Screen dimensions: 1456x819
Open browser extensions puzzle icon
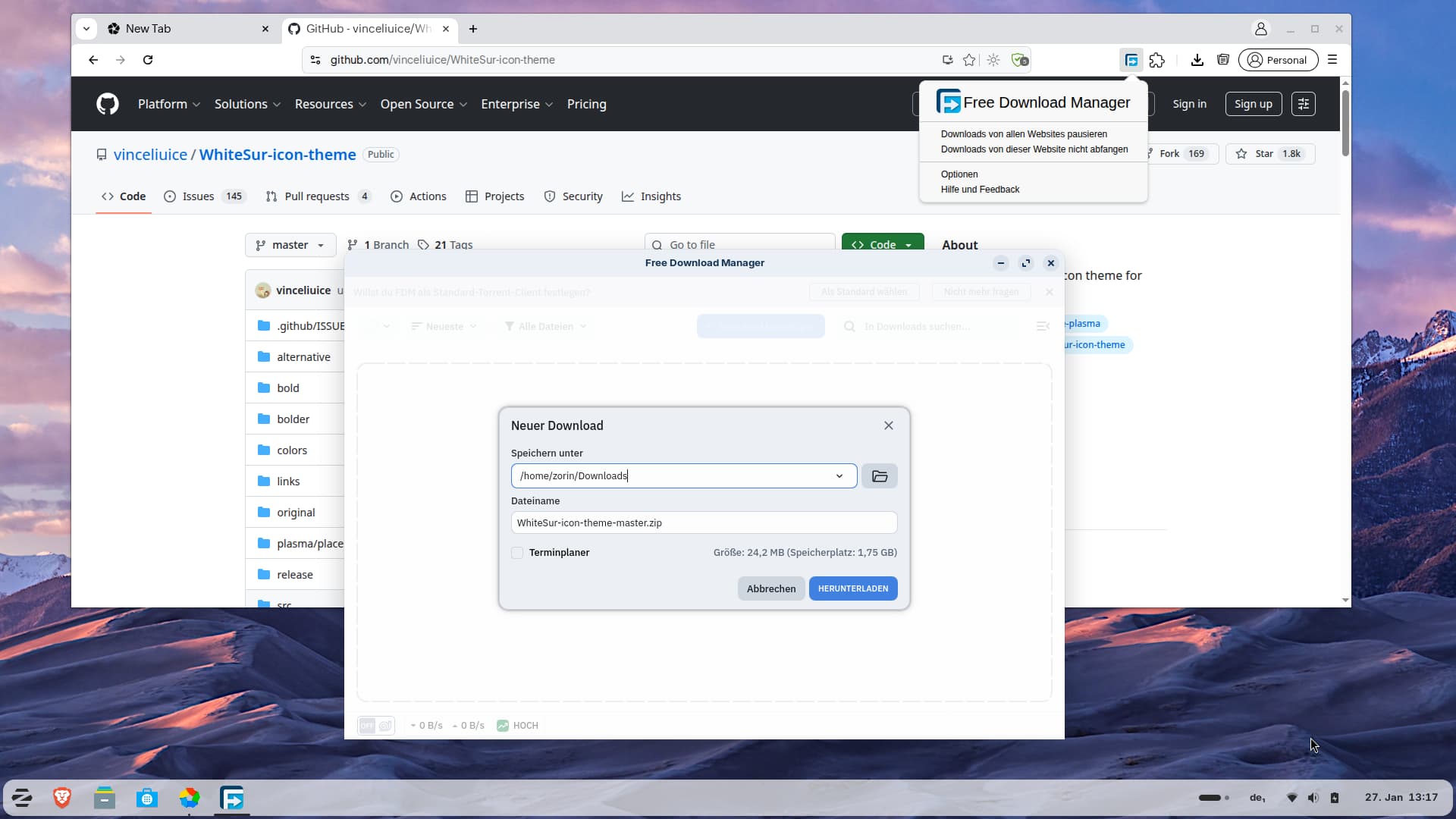coord(1157,60)
